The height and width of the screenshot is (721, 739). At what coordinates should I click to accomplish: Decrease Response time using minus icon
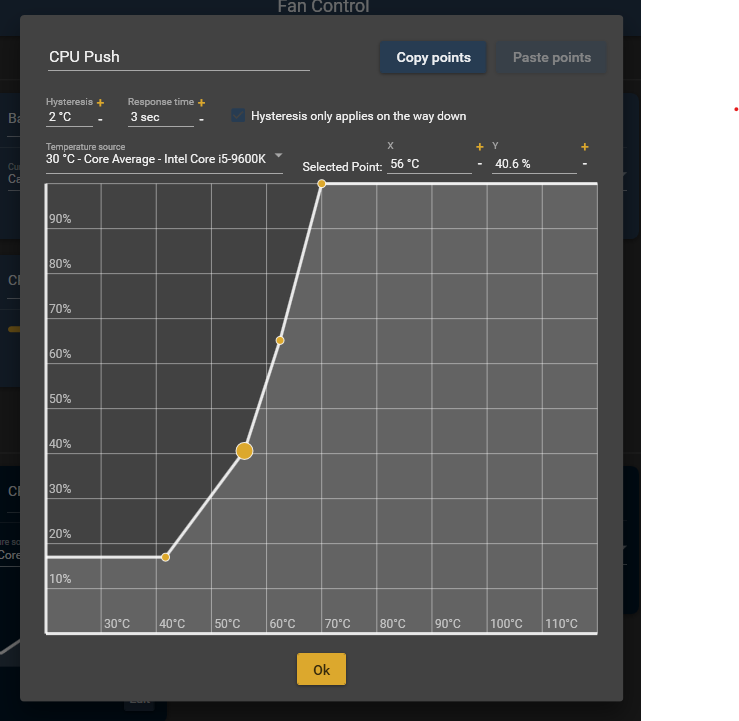[x=201, y=121]
